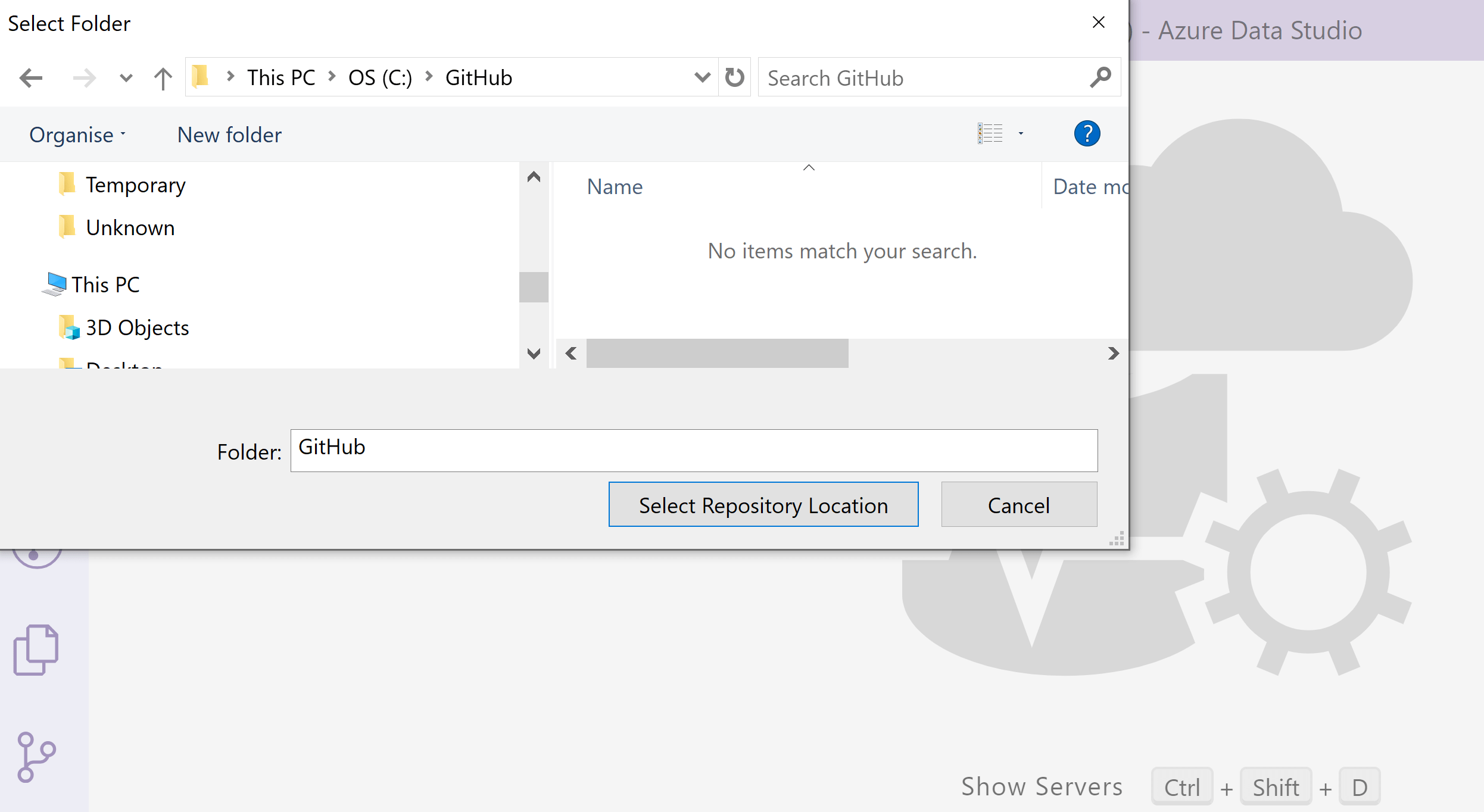The image size is (1484, 812).
Task: Open the help question mark icon
Action: click(x=1087, y=134)
